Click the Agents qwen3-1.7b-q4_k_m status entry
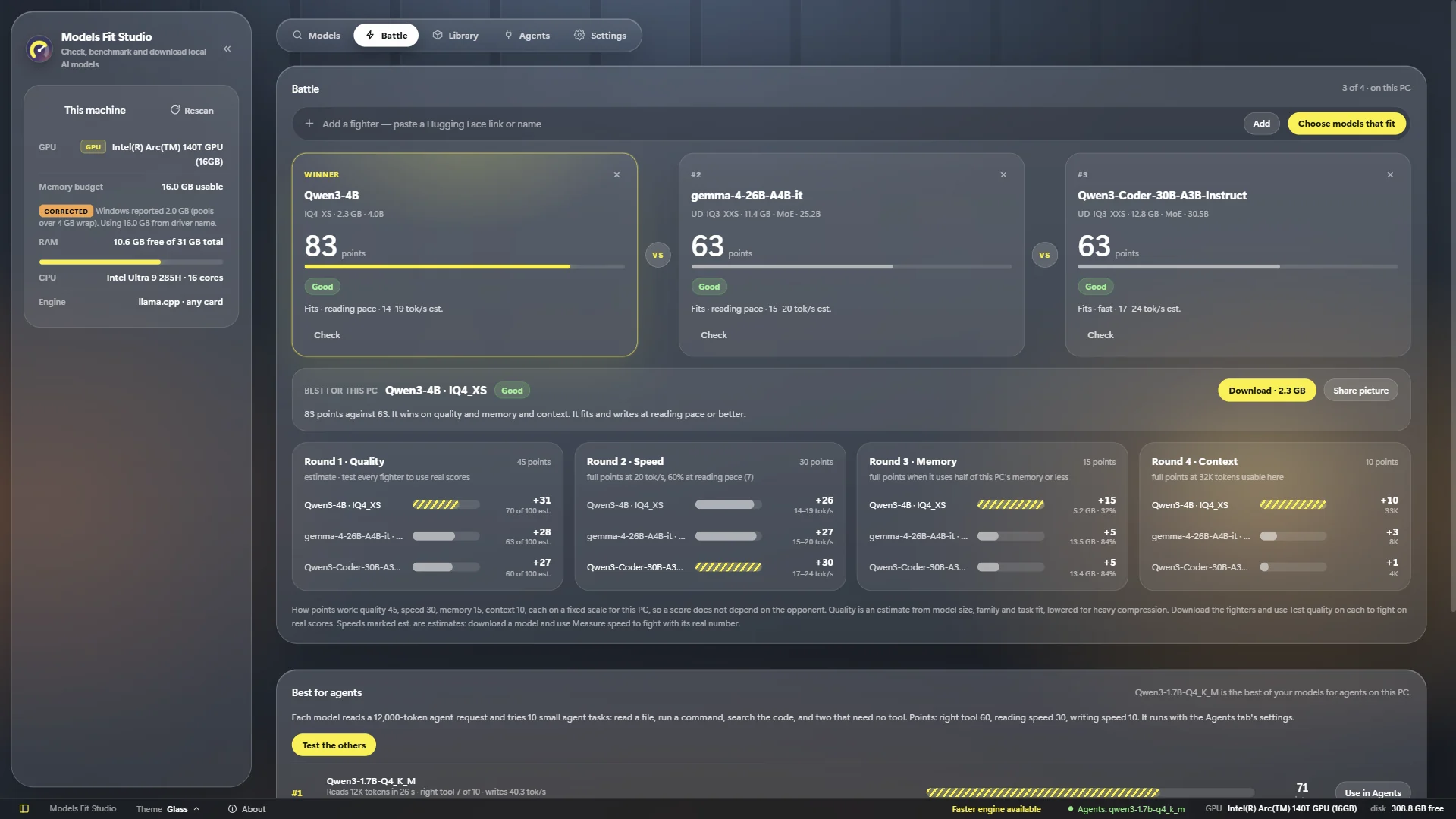The width and height of the screenshot is (1456, 819). 1125,809
